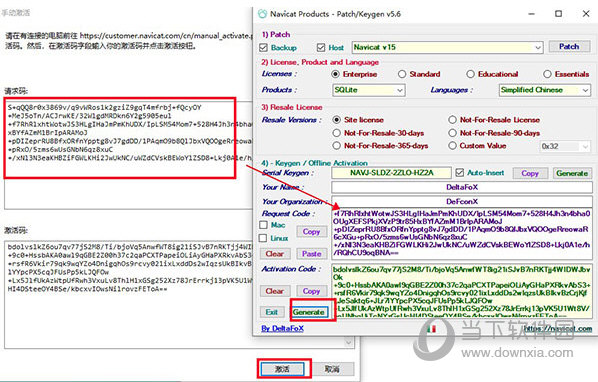Open the https://navicat.com link
The height and width of the screenshot is (382, 598).
pos(558,329)
